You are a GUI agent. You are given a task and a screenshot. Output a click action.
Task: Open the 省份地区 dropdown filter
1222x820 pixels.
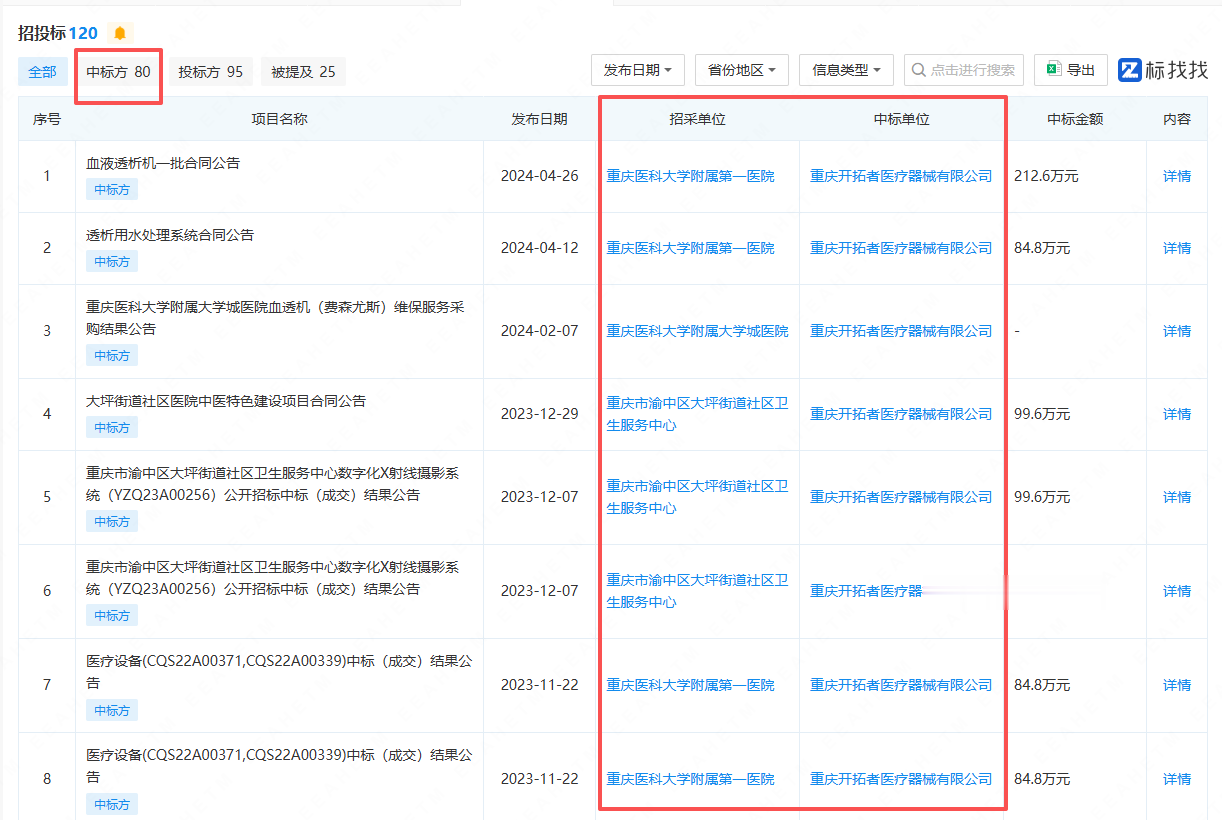point(742,70)
